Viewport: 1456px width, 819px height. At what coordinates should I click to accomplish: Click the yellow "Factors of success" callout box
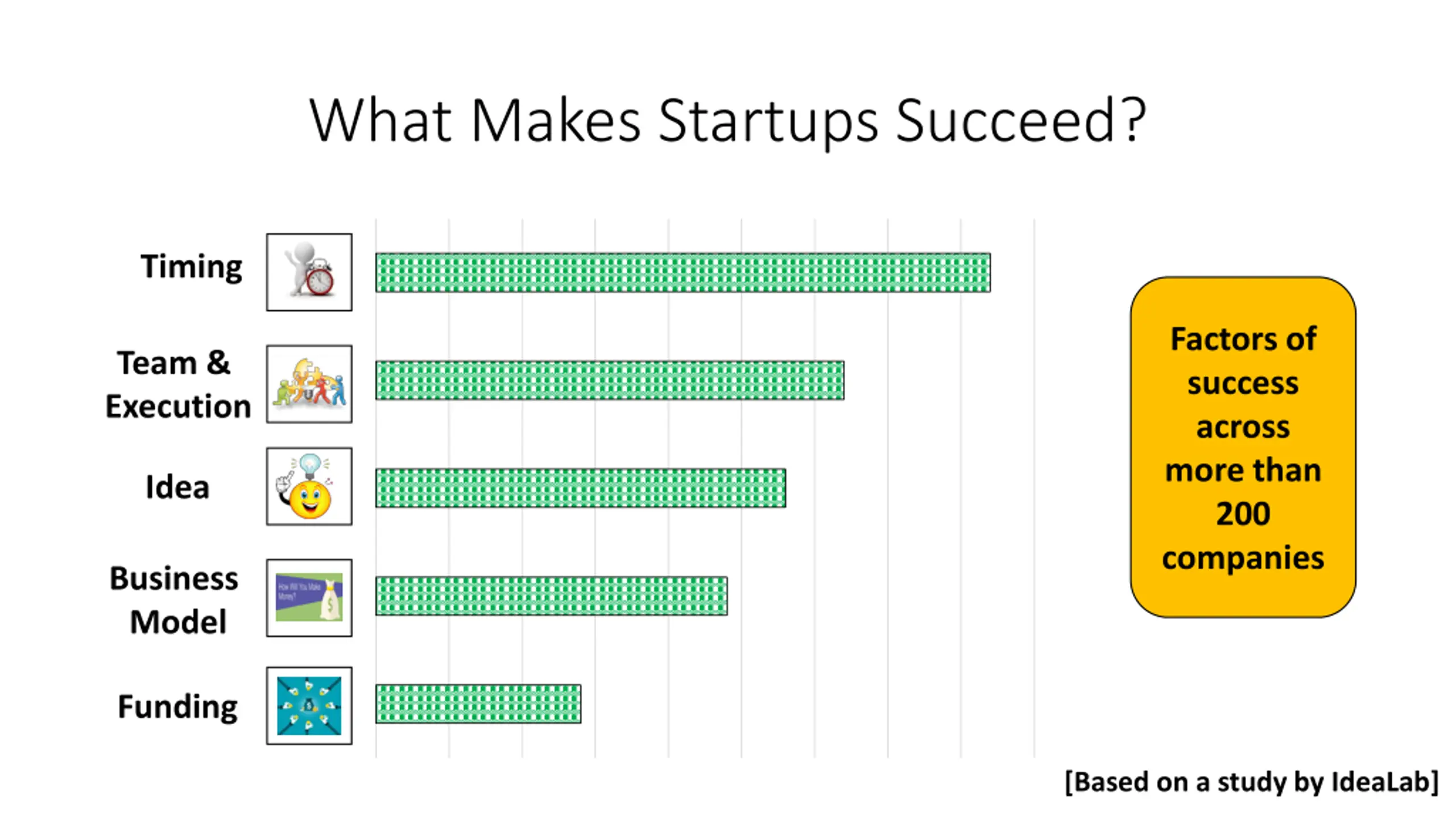[1243, 447]
